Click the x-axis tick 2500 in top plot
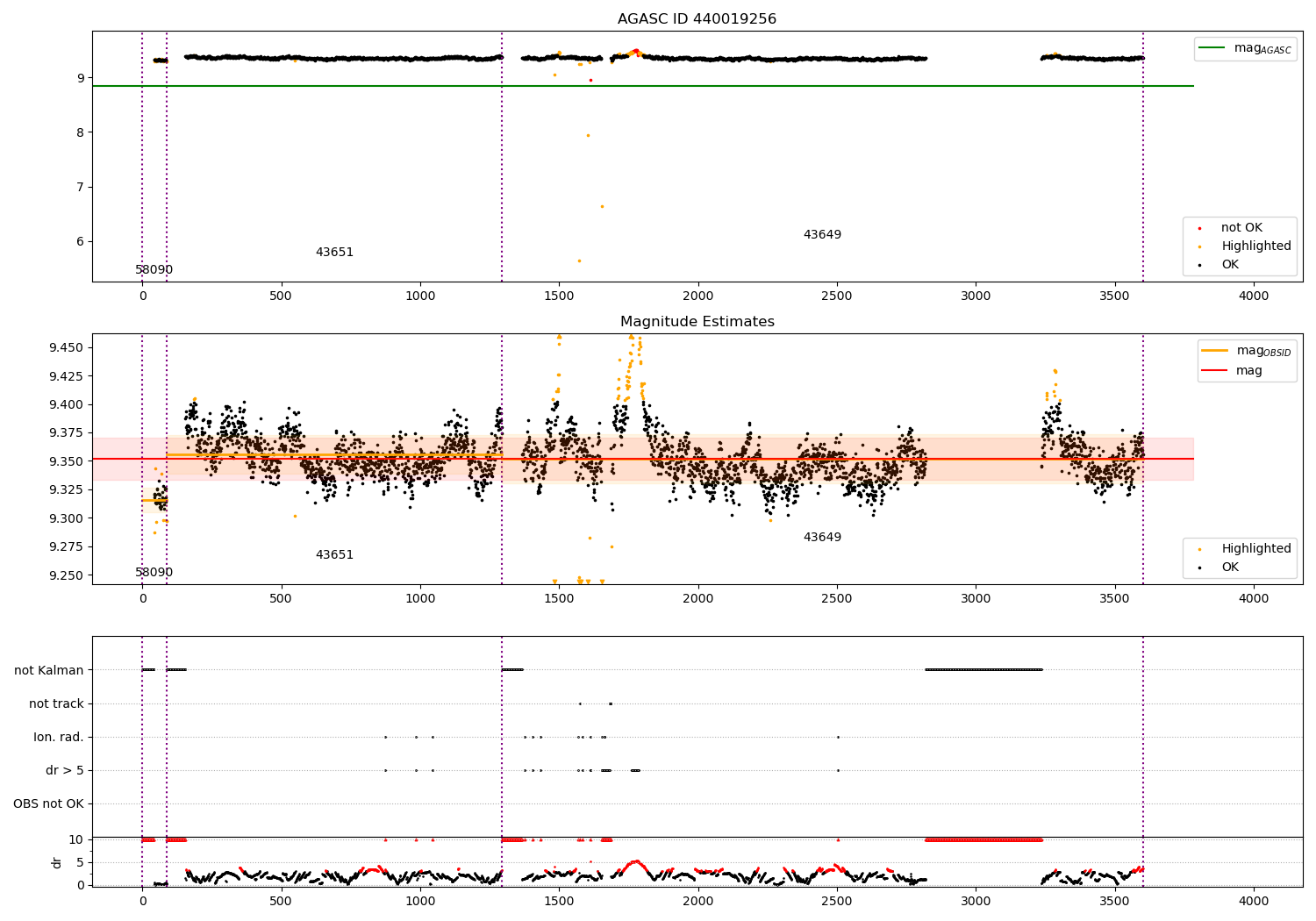Viewport: 1316px width, 921px height. pyautogui.click(x=837, y=296)
